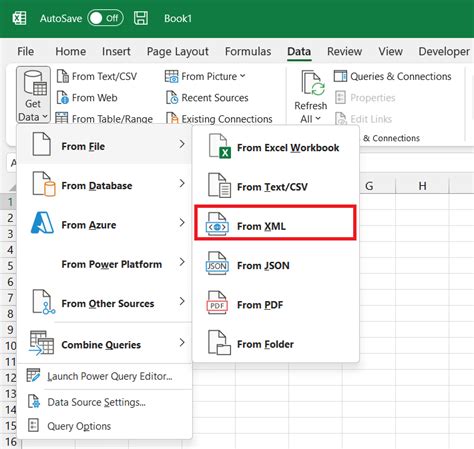
Task: Click the From Other Sources icon
Action: (x=44, y=302)
